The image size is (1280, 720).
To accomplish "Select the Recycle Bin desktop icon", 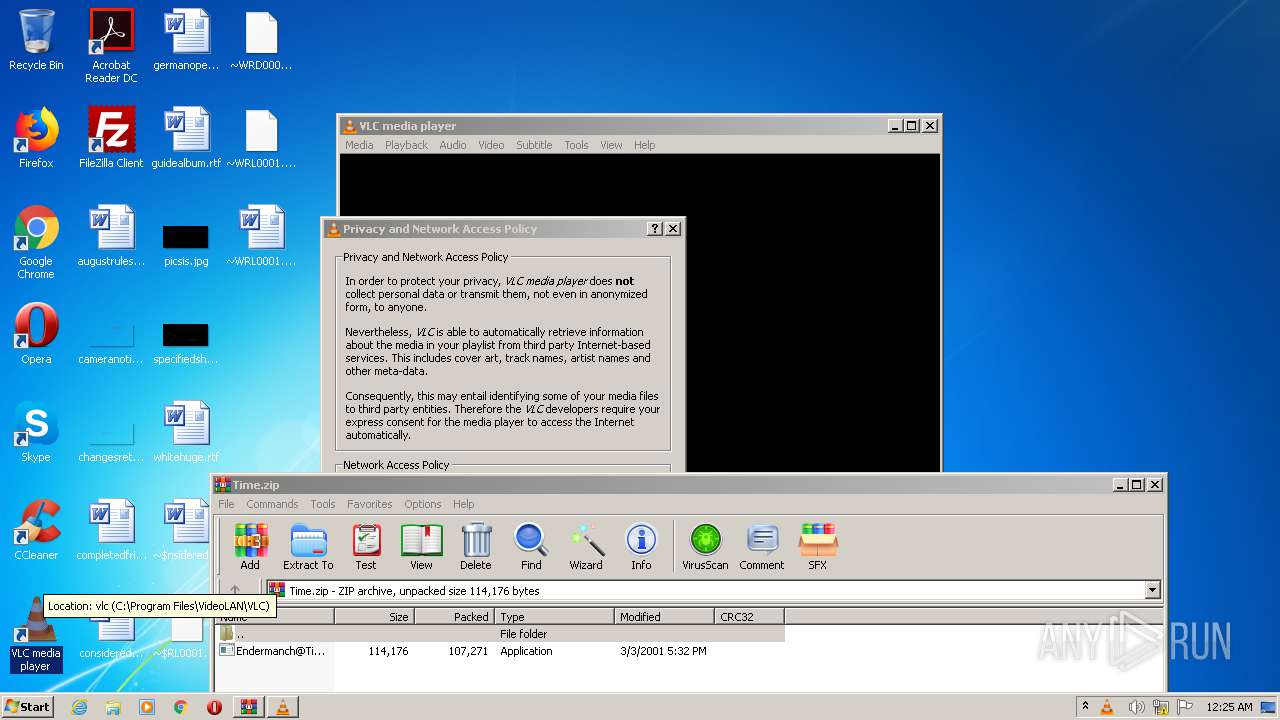I will pyautogui.click(x=36, y=40).
